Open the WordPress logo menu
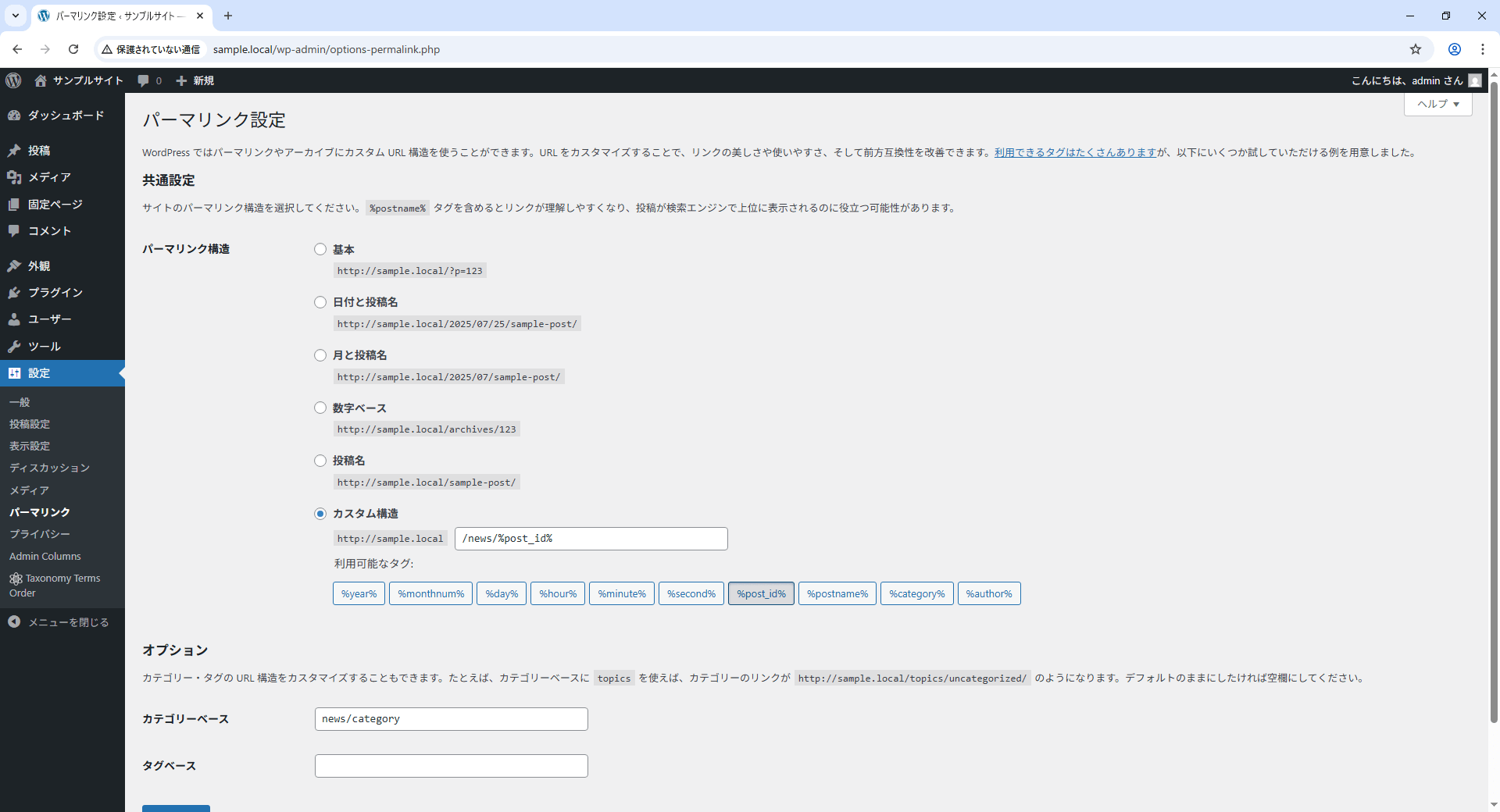The height and width of the screenshot is (812, 1500). click(x=13, y=80)
